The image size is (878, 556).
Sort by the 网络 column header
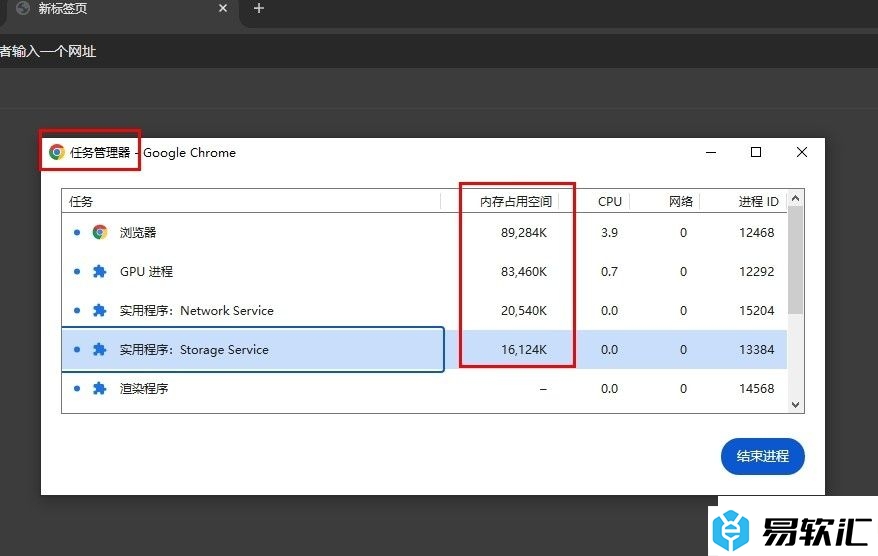coord(680,201)
